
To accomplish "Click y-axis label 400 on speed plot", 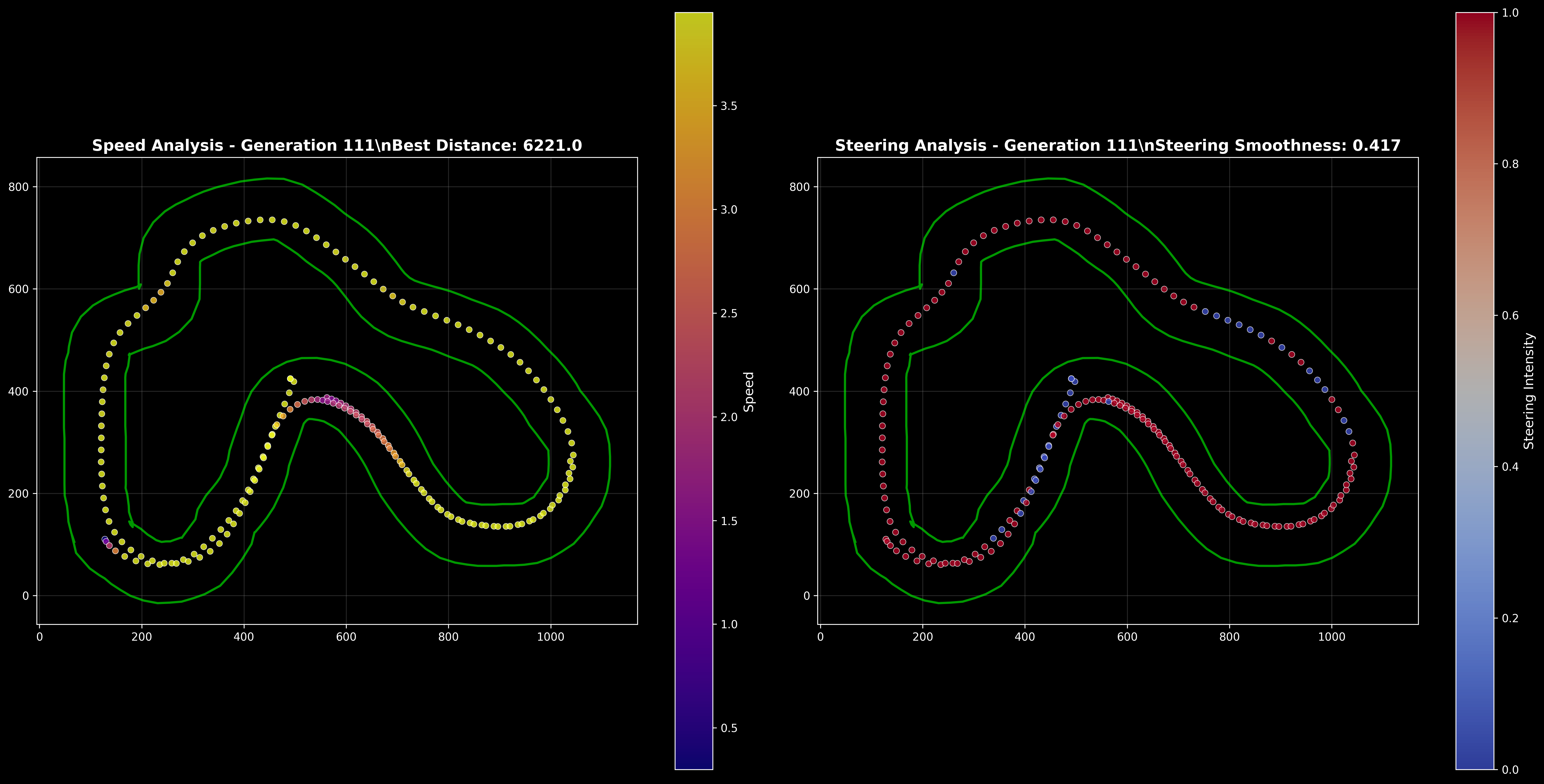I will pyautogui.click(x=18, y=391).
